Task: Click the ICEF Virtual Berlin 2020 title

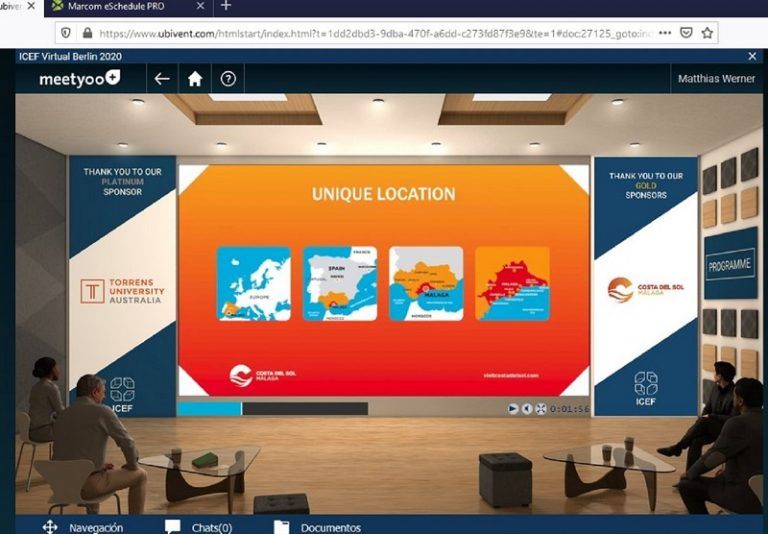Action: pyautogui.click(x=70, y=56)
